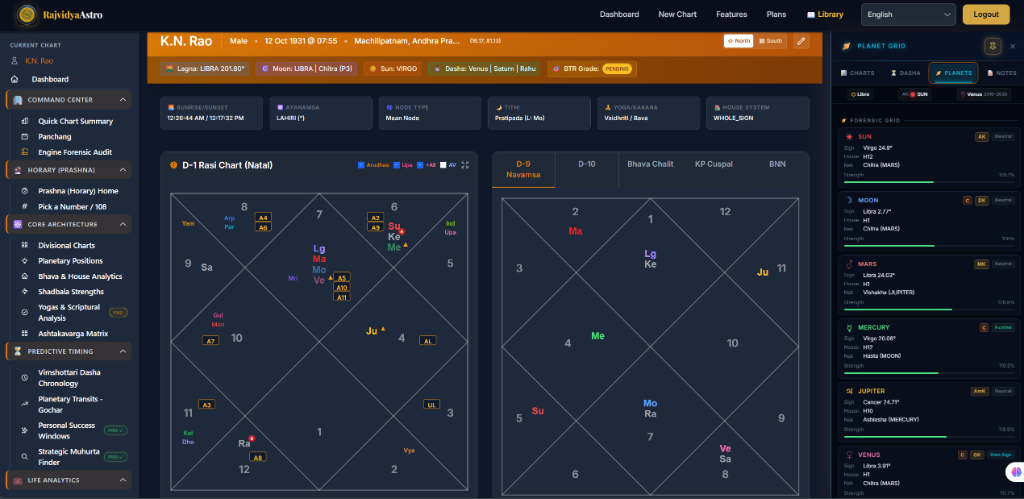Toggle the Arudhas checkbox

(361, 165)
